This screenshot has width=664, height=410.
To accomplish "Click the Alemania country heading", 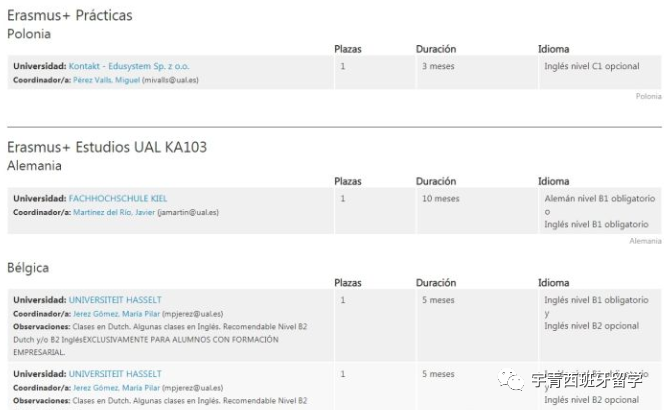I will coord(34,166).
